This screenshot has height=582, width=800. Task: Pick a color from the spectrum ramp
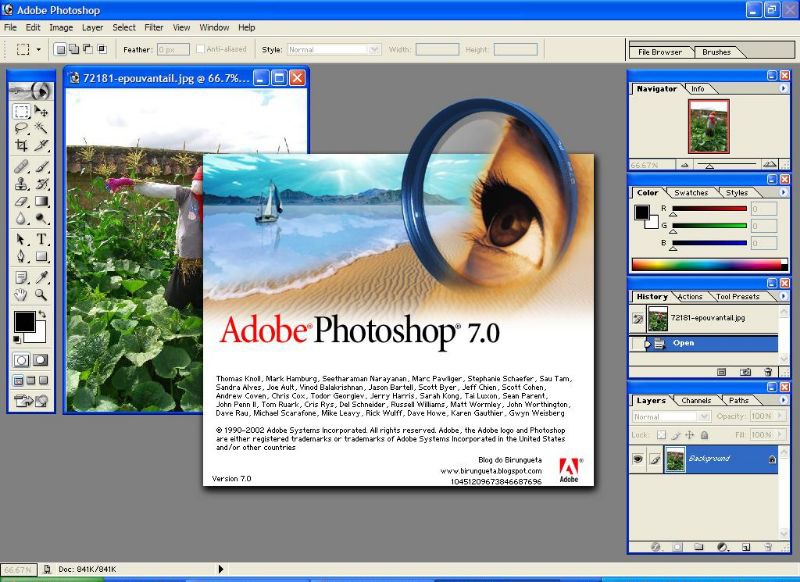[709, 264]
